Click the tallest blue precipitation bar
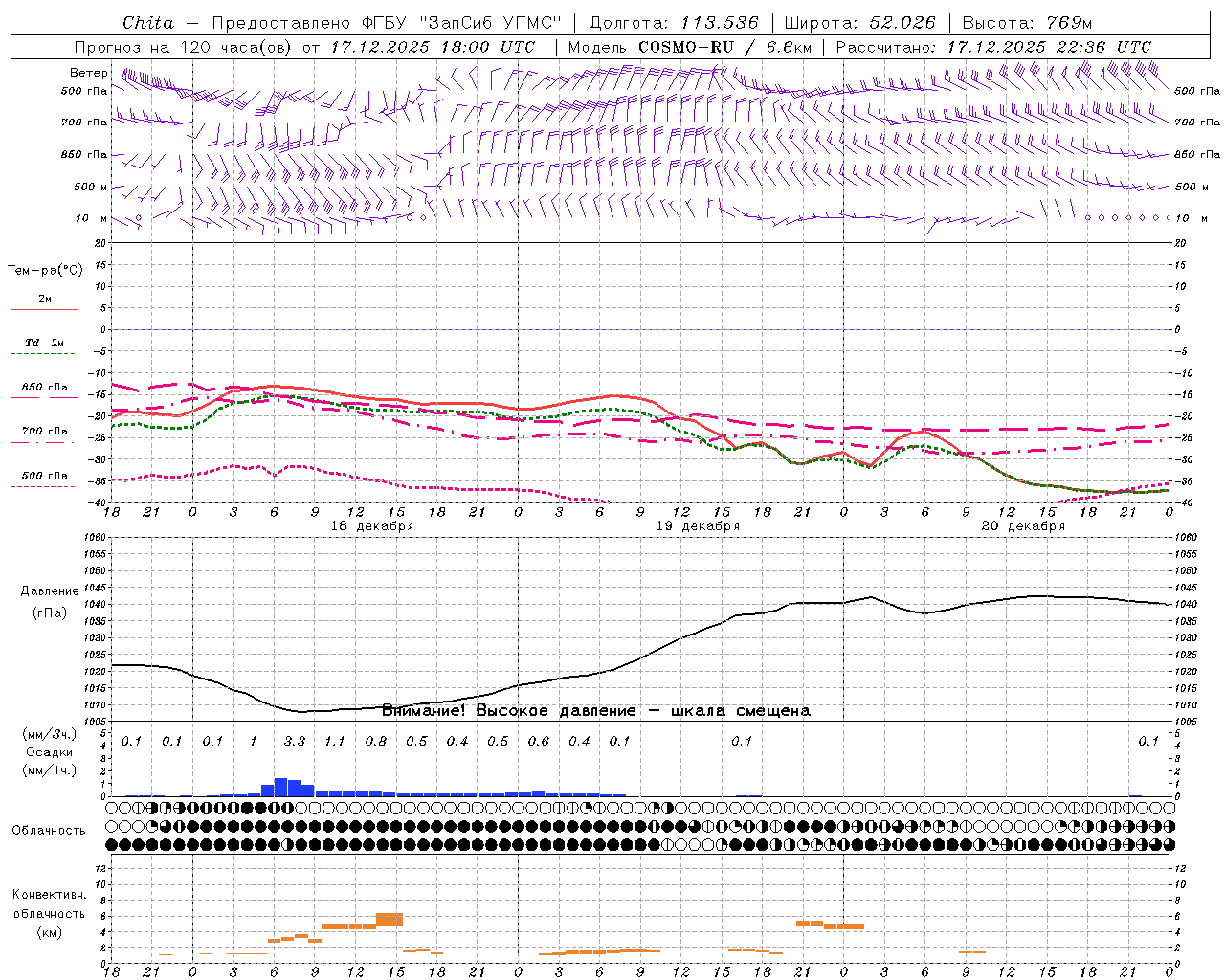 coord(281,787)
